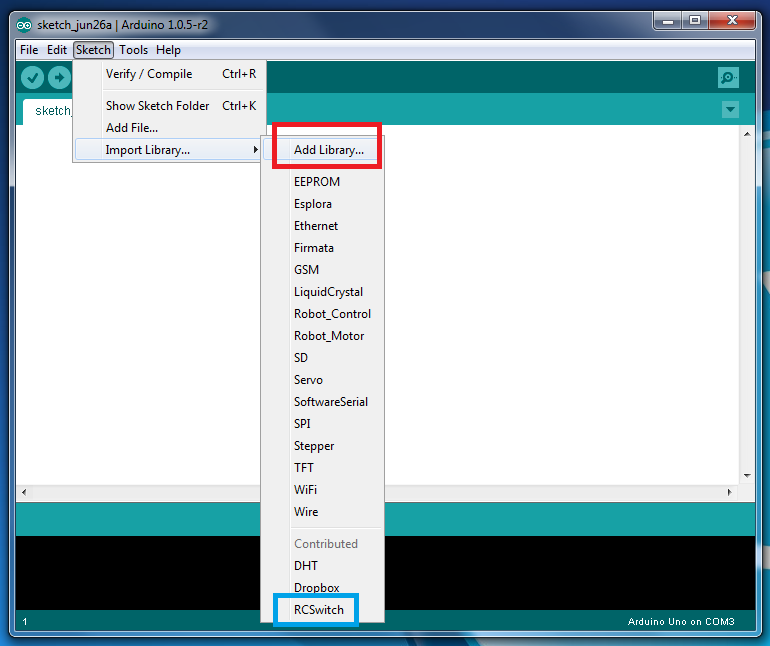770x646 pixels.
Task: Import the Robot_Control library
Action: tap(323, 314)
